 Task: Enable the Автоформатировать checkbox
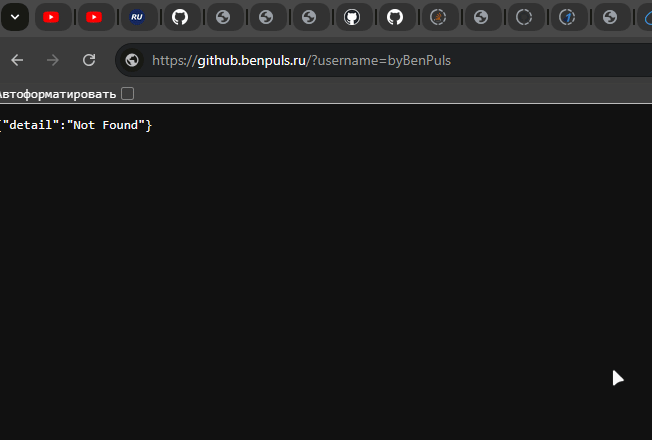coord(128,94)
